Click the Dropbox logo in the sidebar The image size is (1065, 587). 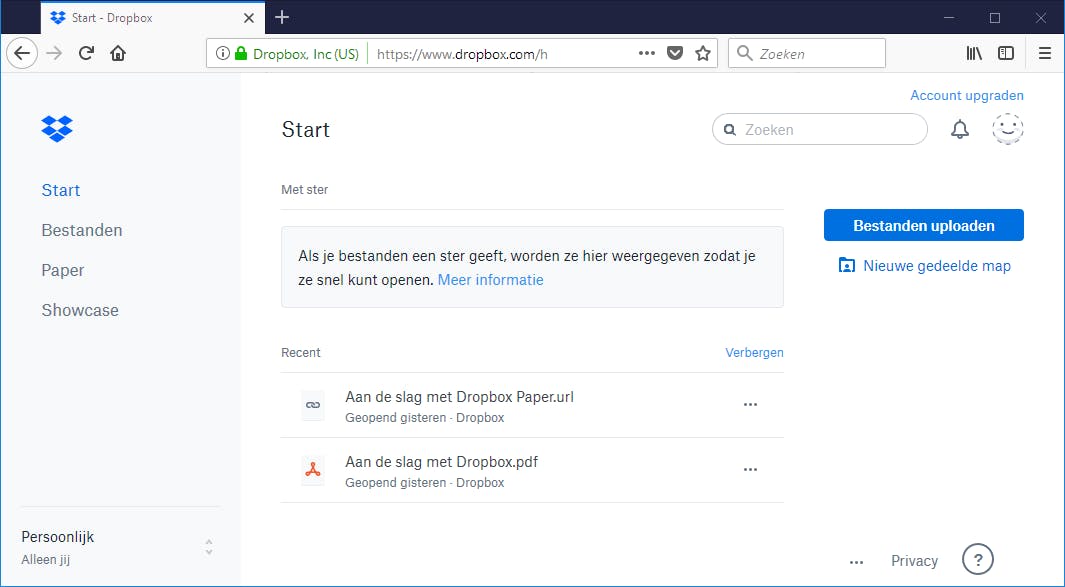tap(57, 128)
